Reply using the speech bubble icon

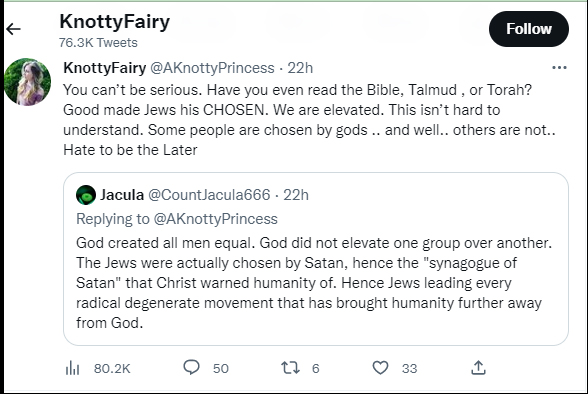click(192, 367)
